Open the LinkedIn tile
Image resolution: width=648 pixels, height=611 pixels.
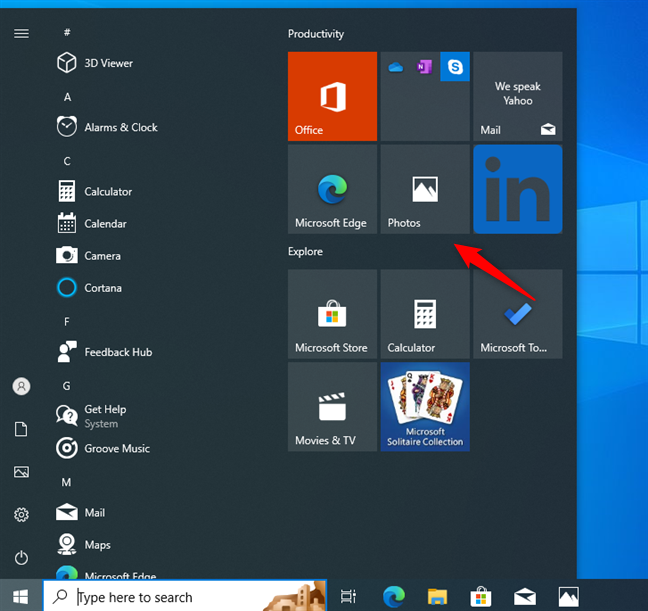pos(518,189)
